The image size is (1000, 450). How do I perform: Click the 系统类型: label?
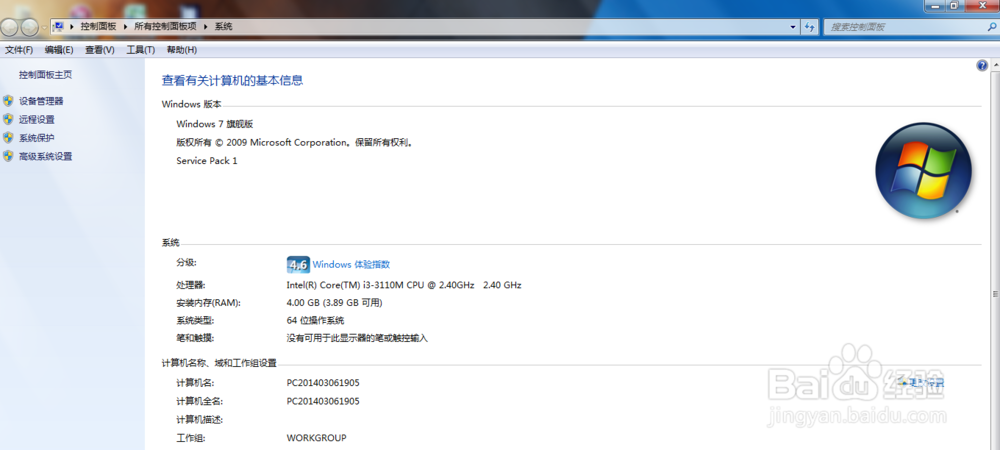coord(195,320)
